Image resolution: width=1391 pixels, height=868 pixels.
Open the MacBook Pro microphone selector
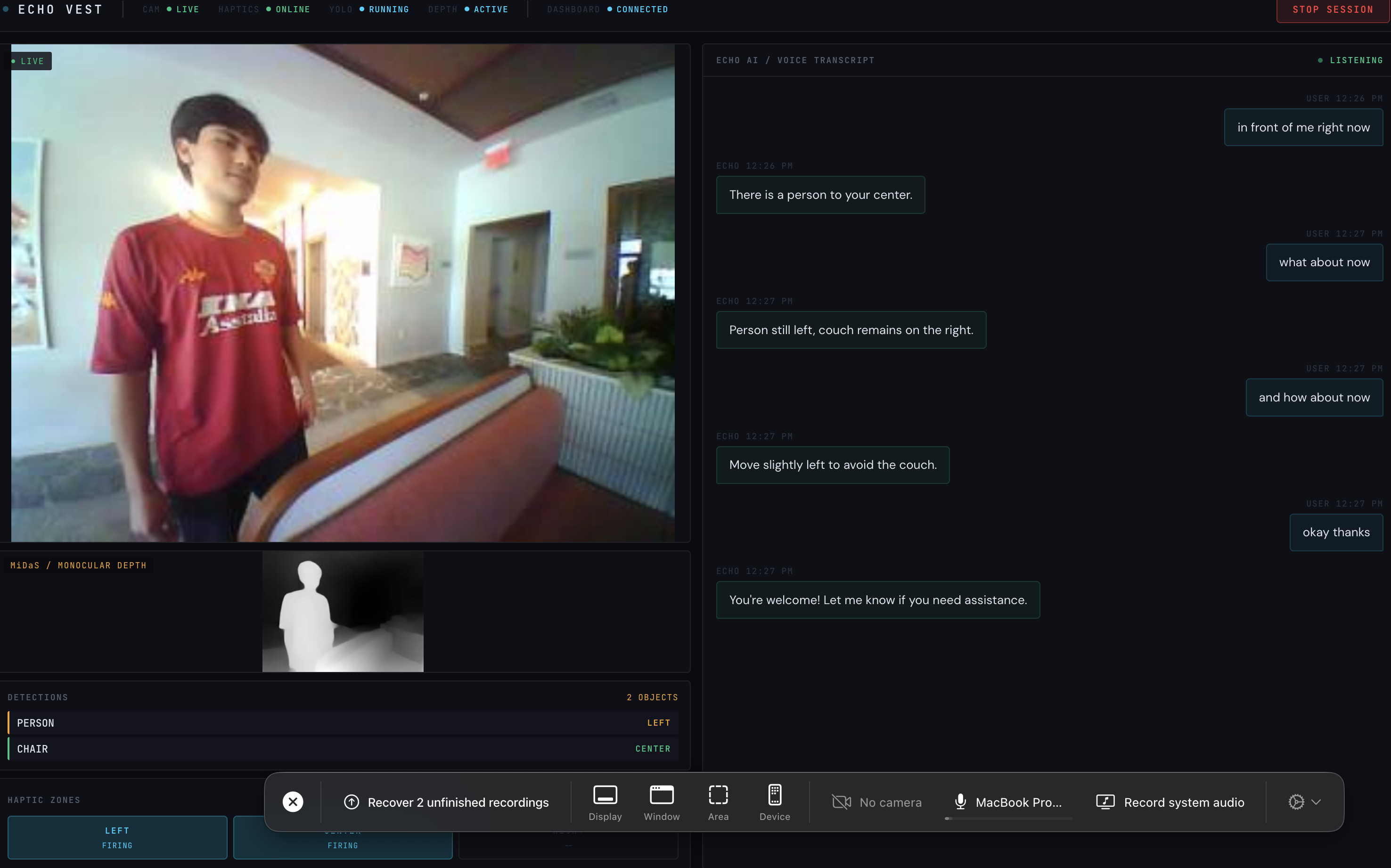tap(1018, 802)
